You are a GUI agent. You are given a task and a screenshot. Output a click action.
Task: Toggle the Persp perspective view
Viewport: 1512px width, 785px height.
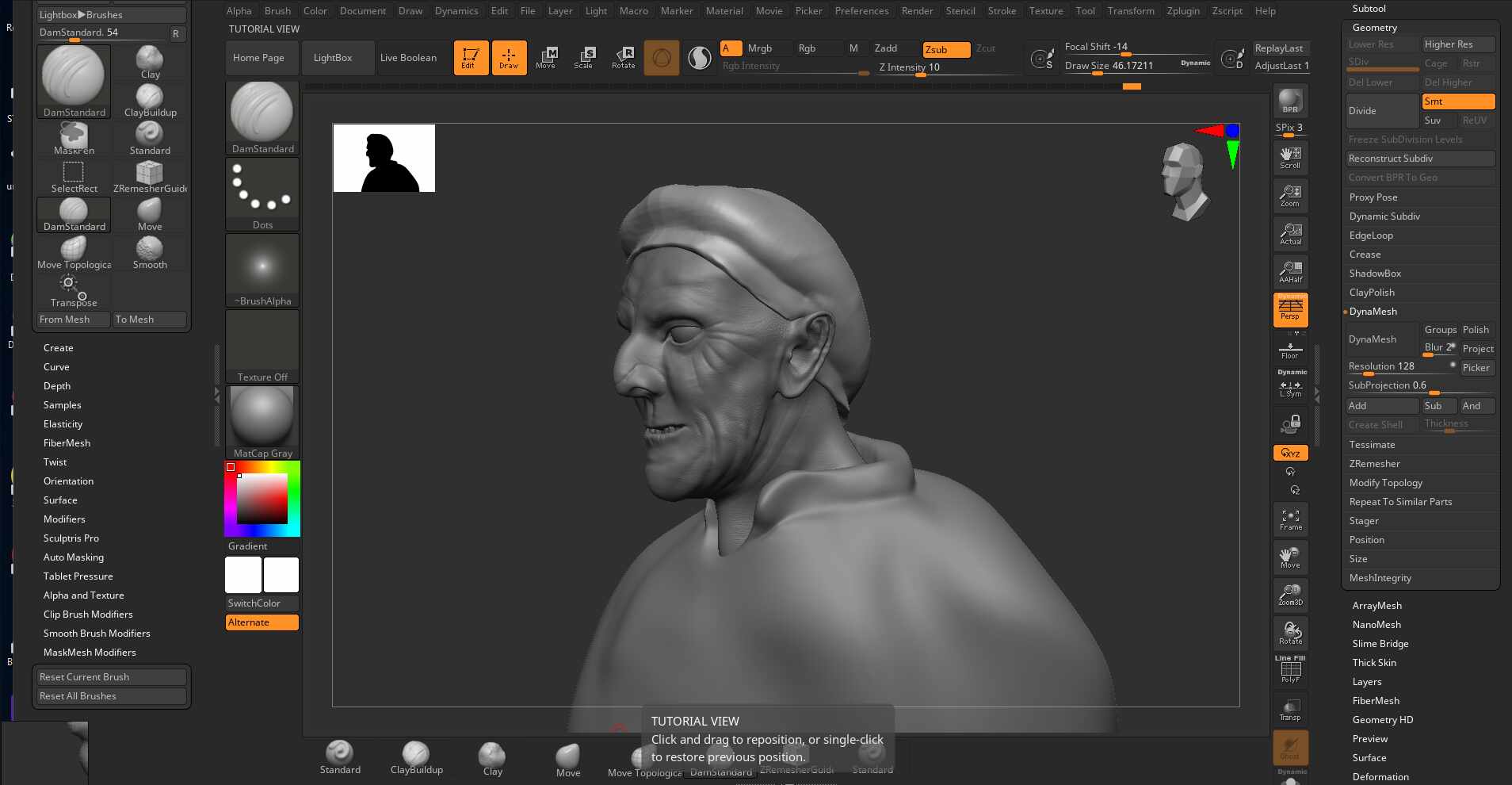click(x=1290, y=310)
